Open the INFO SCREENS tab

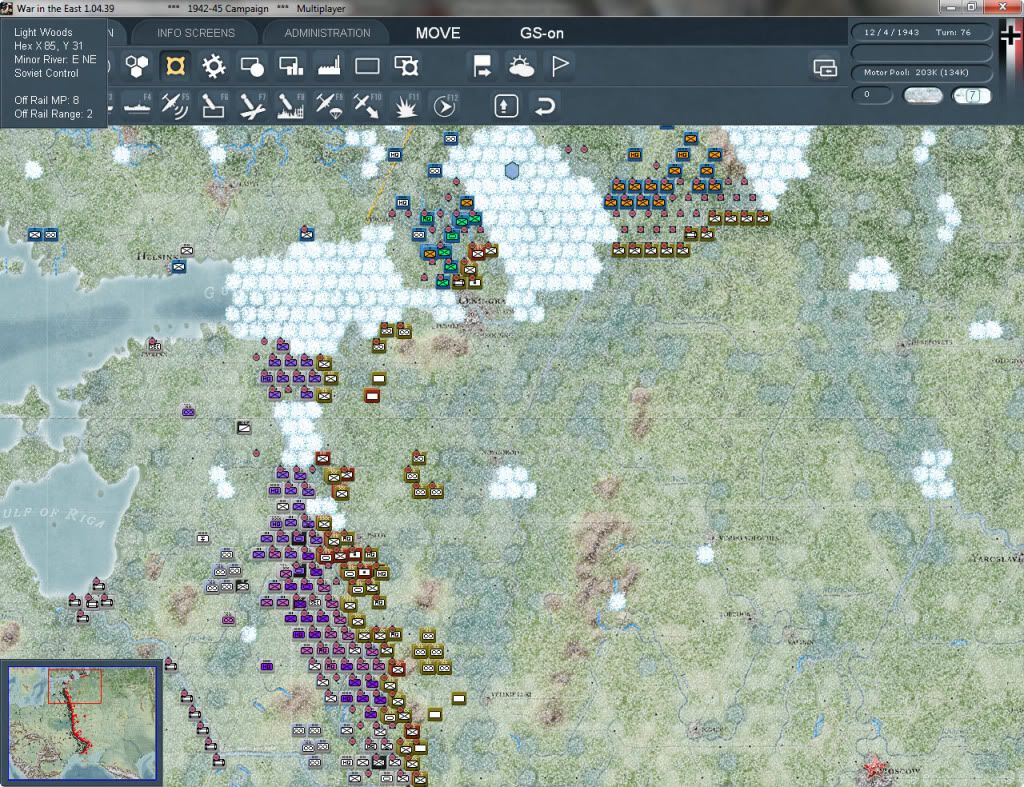coord(196,33)
